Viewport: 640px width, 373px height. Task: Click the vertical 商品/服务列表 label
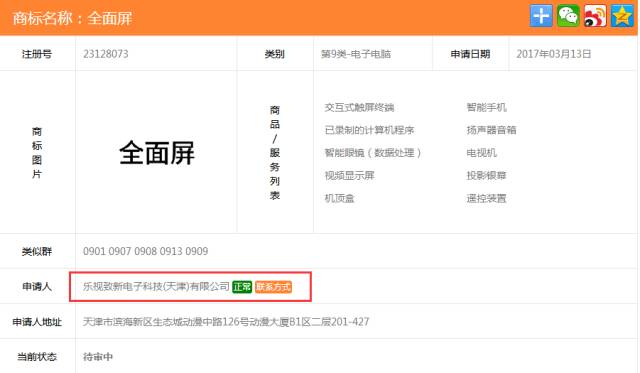pyautogui.click(x=275, y=153)
